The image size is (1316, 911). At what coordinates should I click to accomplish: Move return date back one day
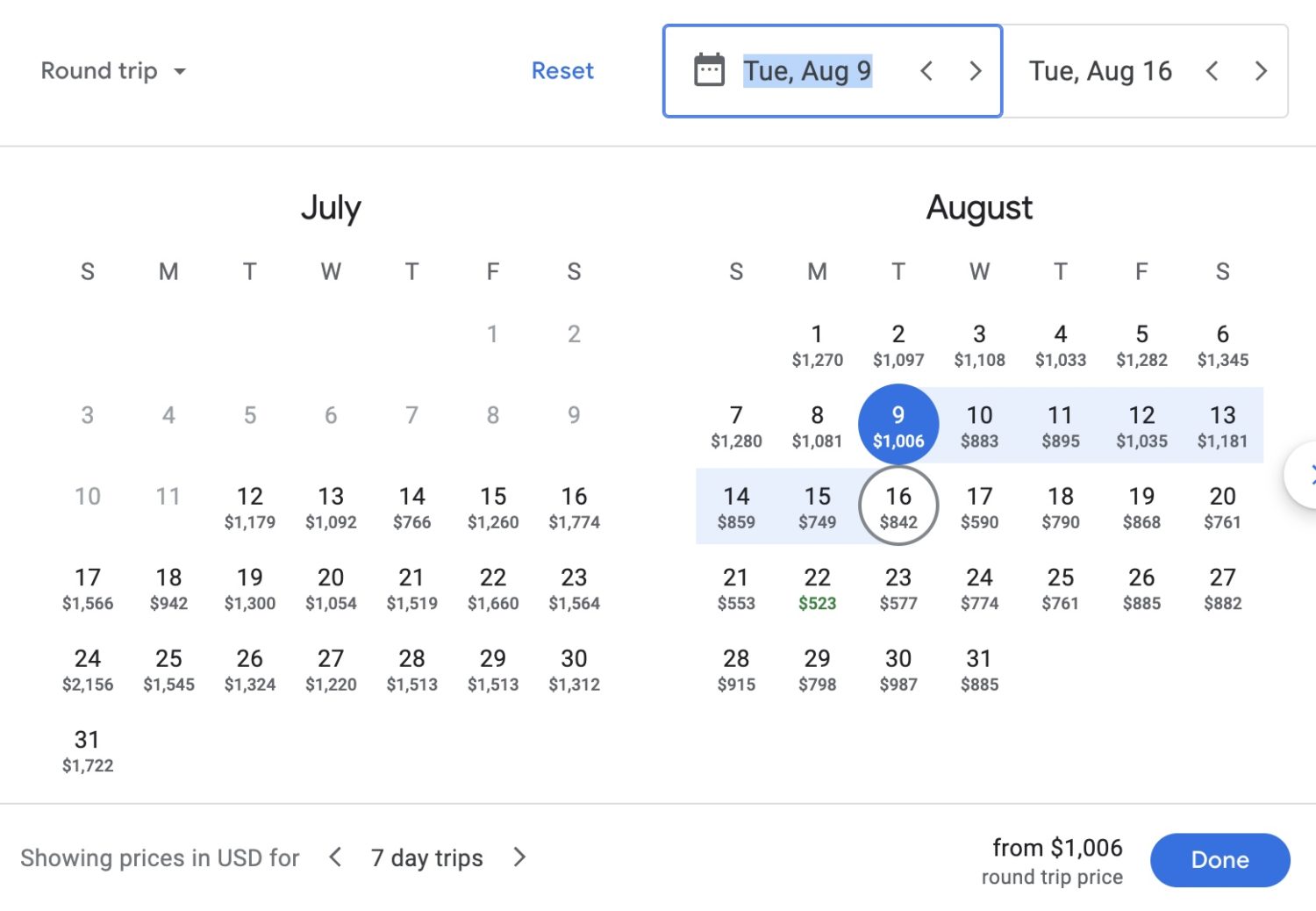[x=1212, y=71]
